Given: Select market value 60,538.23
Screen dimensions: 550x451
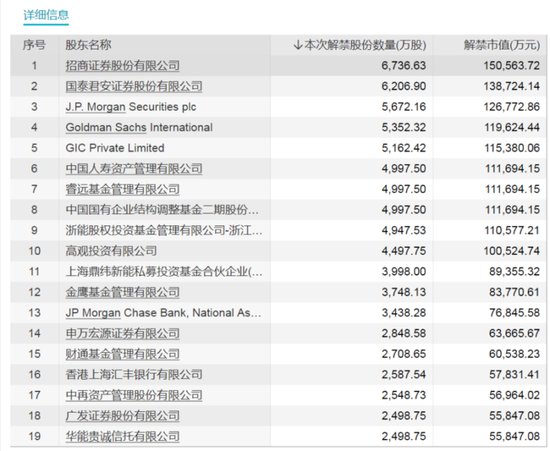Looking at the screenshot, I should (515, 354).
